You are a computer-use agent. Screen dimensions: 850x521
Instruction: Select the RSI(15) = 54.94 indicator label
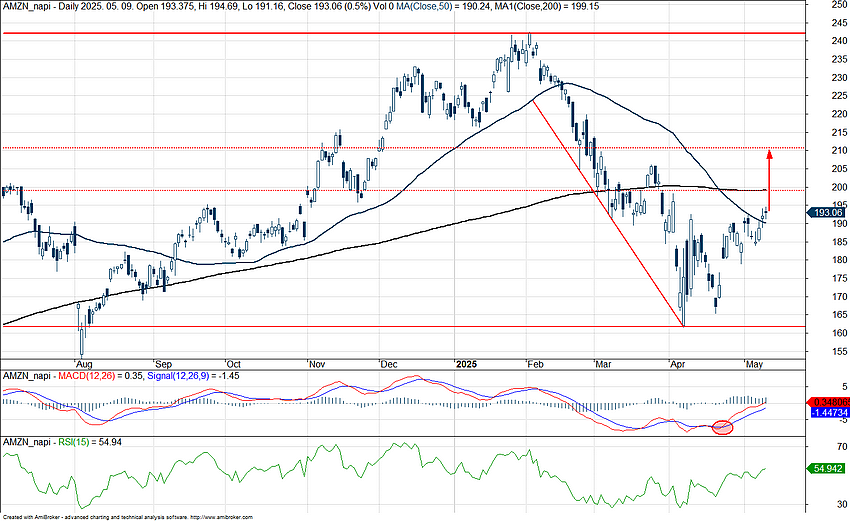89,442
